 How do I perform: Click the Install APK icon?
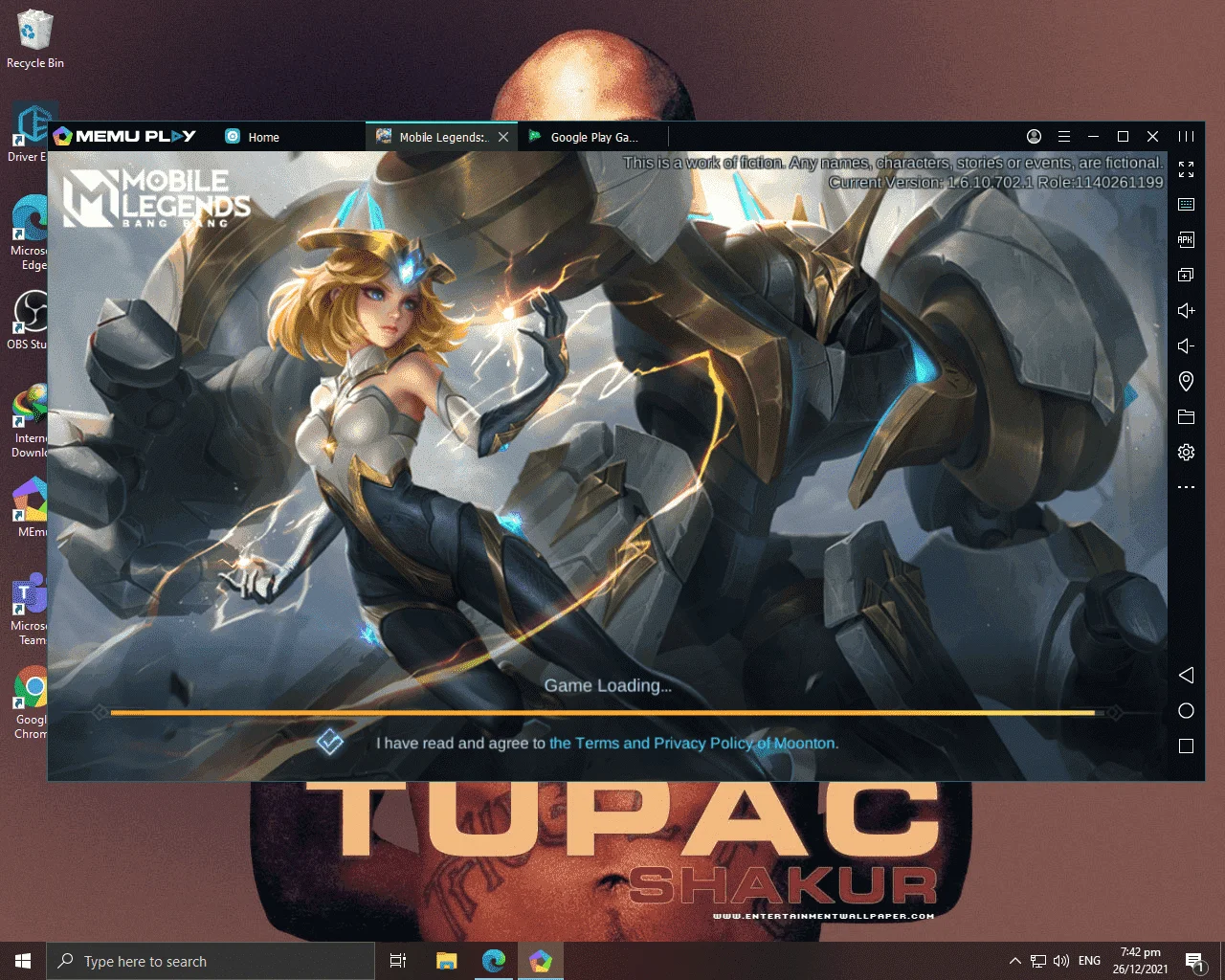pyautogui.click(x=1186, y=239)
